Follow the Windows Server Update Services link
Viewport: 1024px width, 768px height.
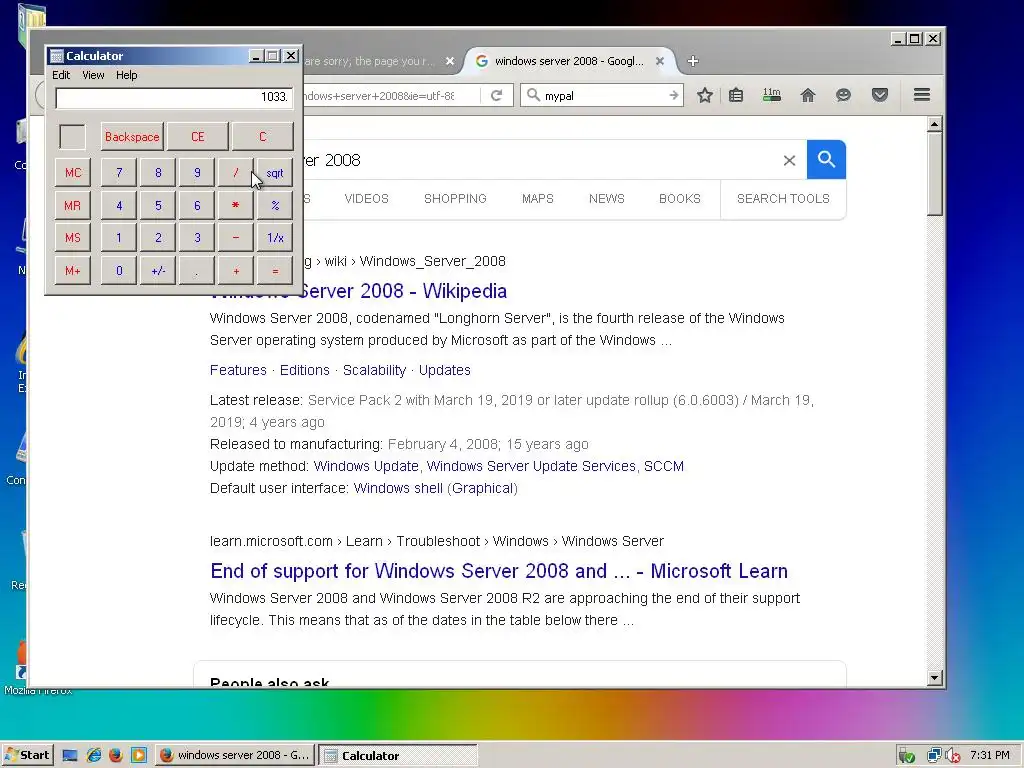[531, 466]
